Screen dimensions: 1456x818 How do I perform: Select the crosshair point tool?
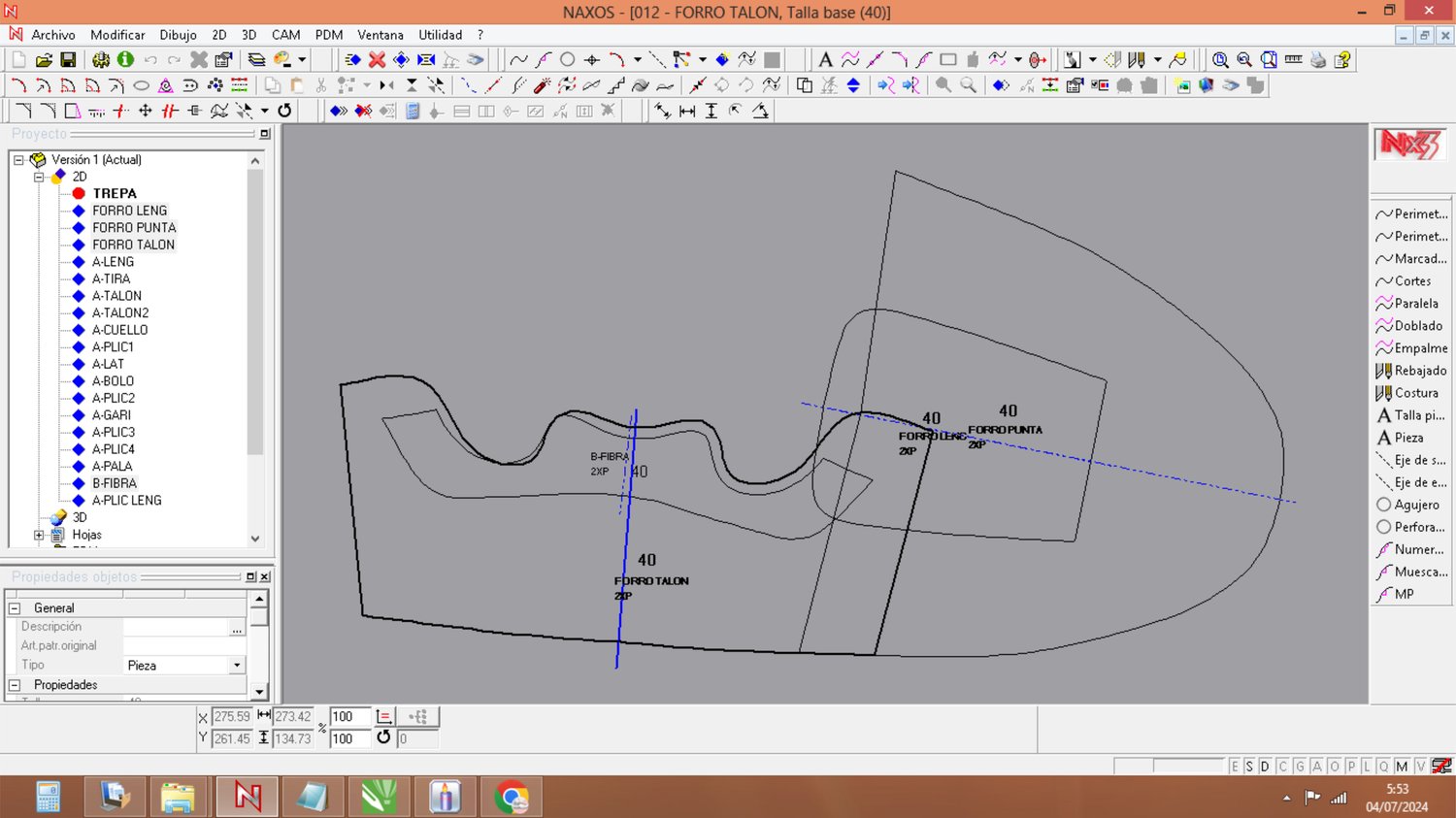592,60
